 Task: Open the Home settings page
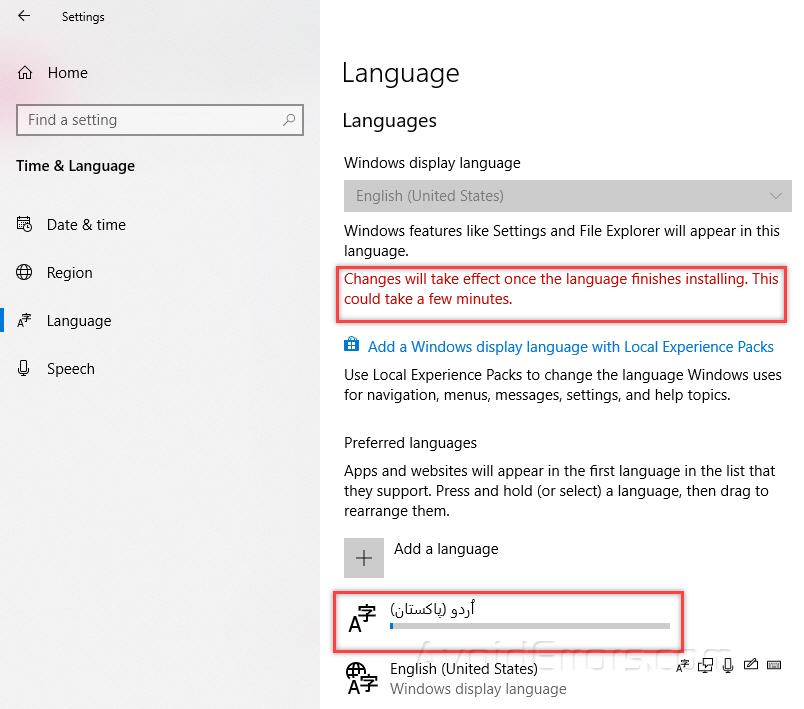[67, 73]
